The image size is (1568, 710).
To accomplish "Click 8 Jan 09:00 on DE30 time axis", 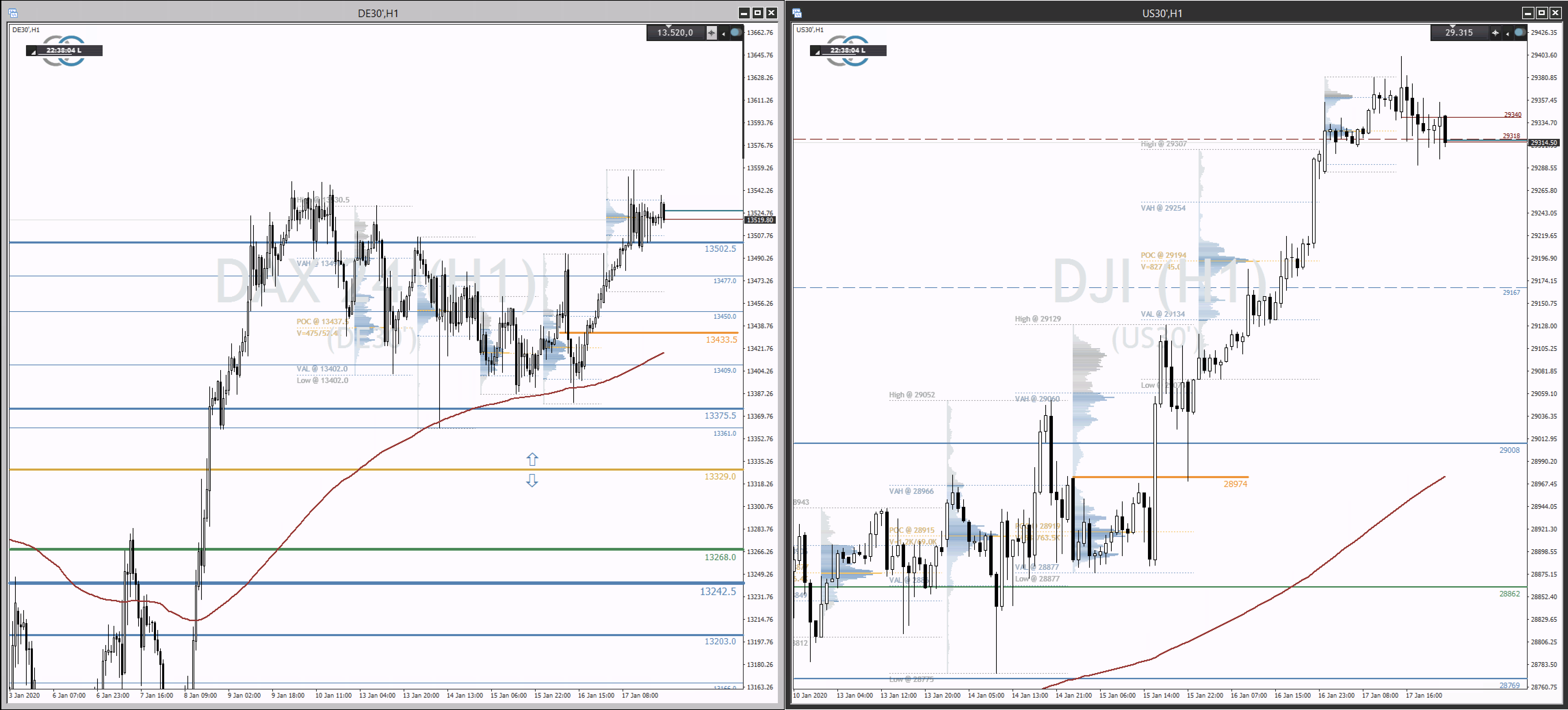I will [200, 695].
